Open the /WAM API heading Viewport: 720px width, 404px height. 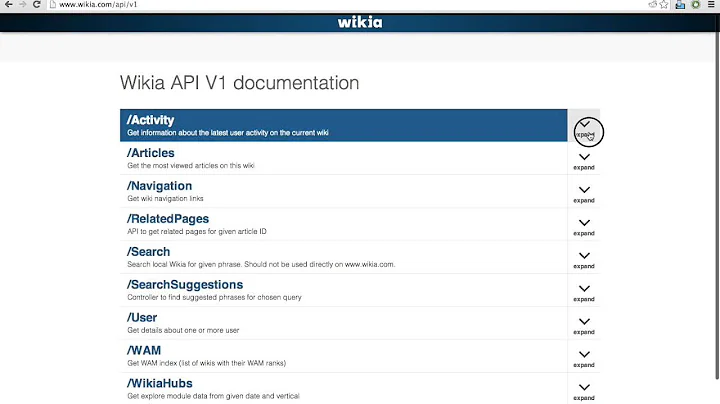(144, 351)
